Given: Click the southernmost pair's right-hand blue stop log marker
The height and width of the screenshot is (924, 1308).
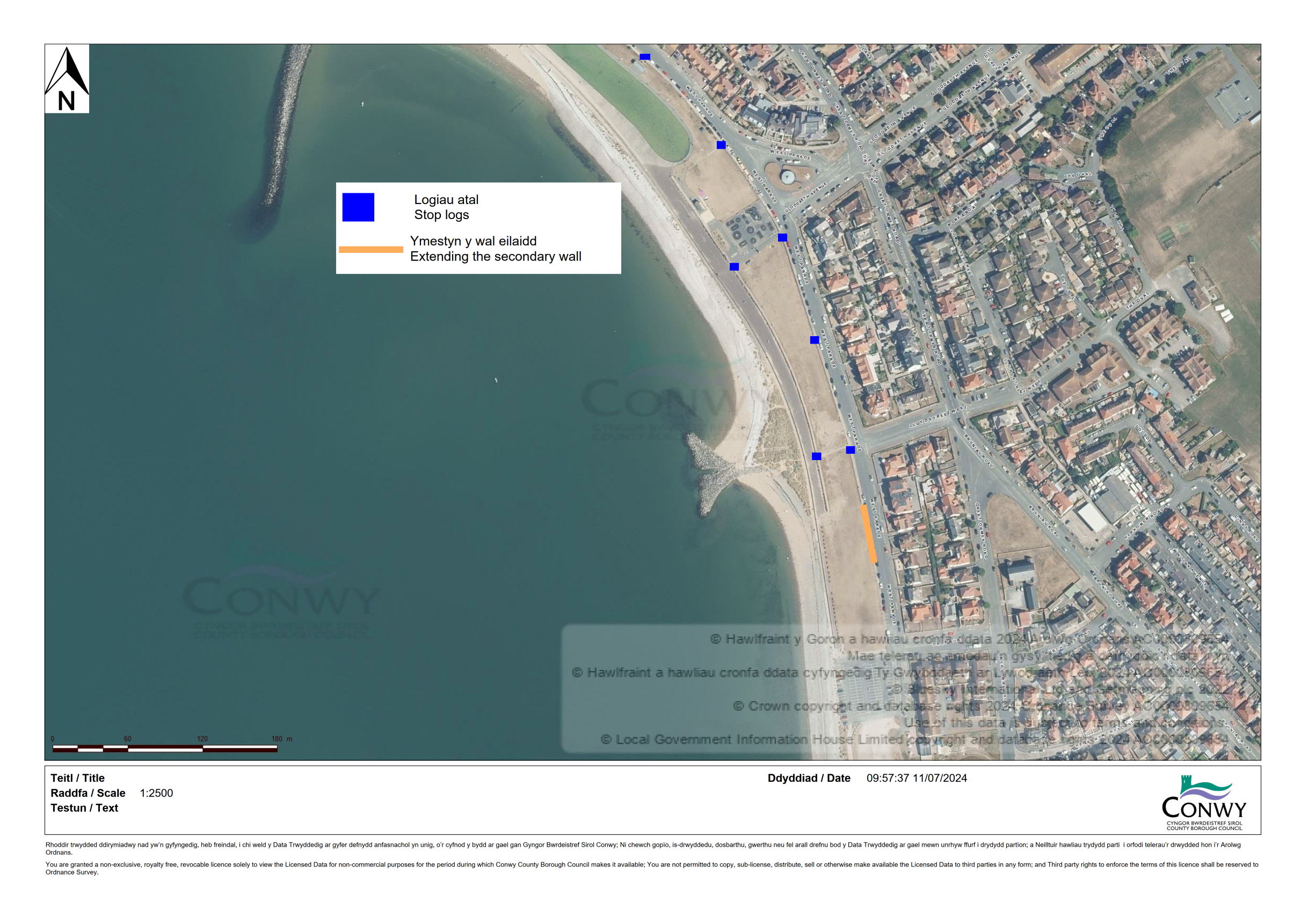Looking at the screenshot, I should (x=851, y=450).
